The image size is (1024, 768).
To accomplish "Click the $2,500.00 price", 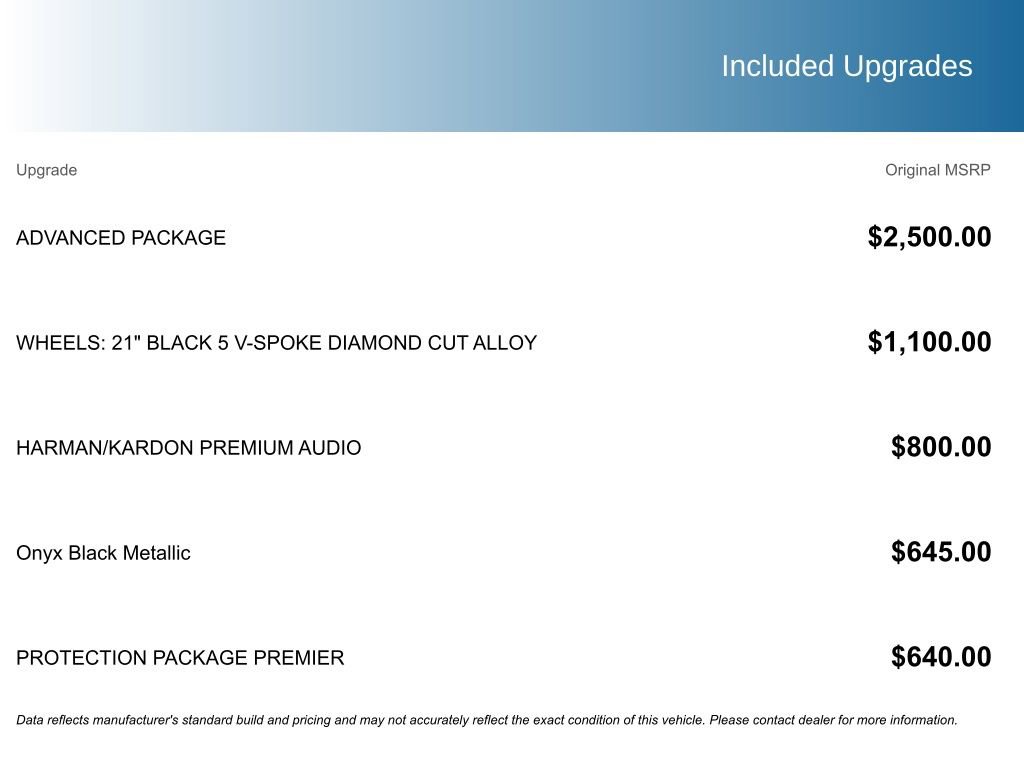I will [x=929, y=237].
